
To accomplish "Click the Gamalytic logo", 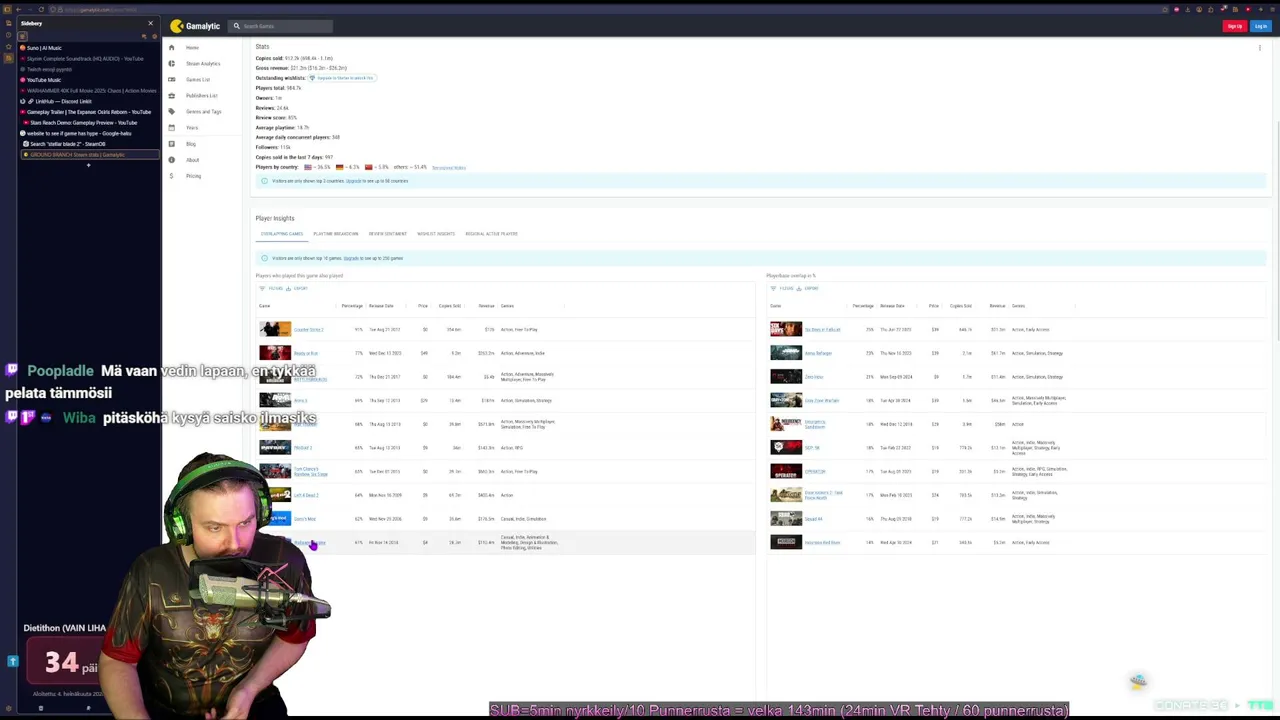I will [x=195, y=26].
